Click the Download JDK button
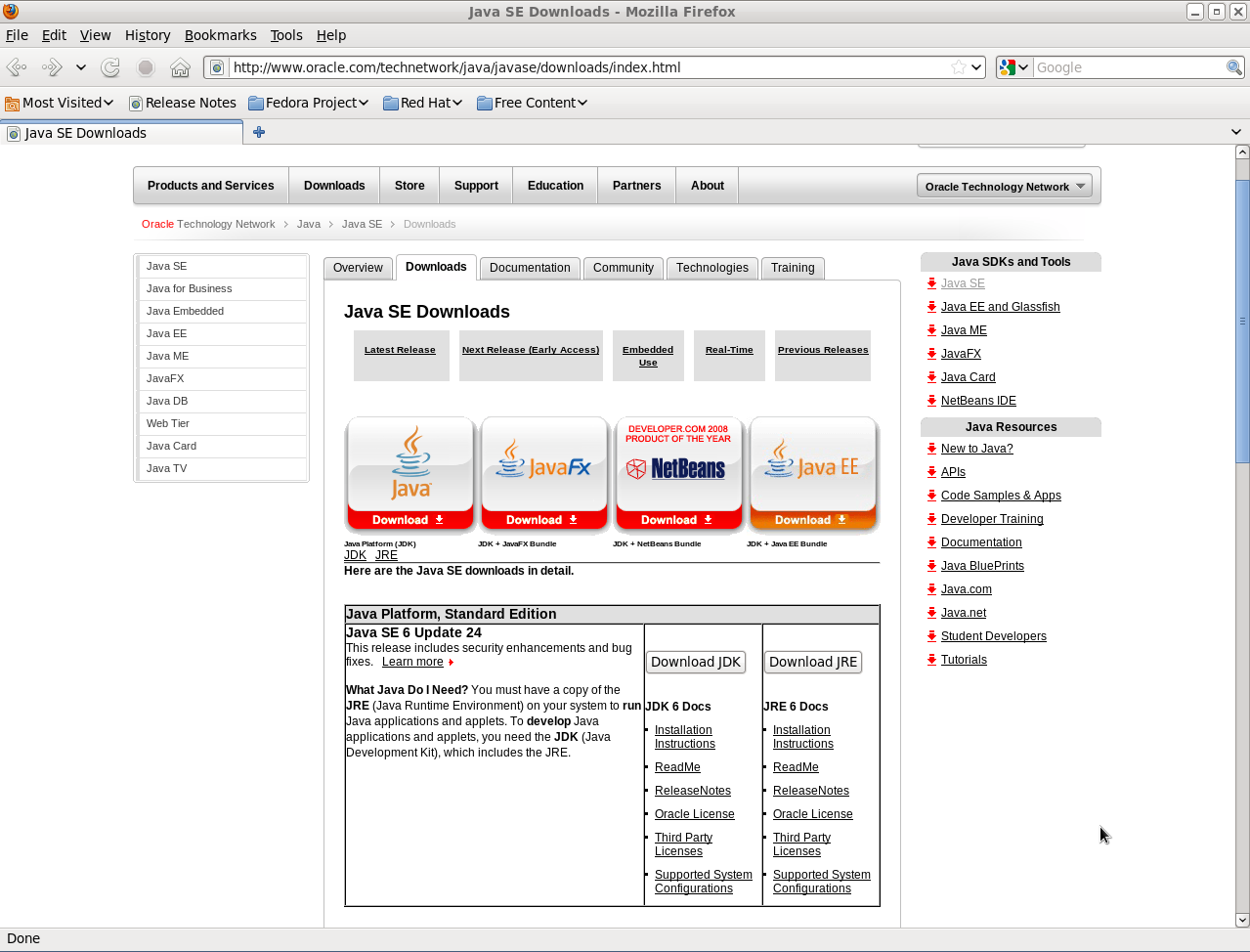1250x952 pixels. pos(696,662)
